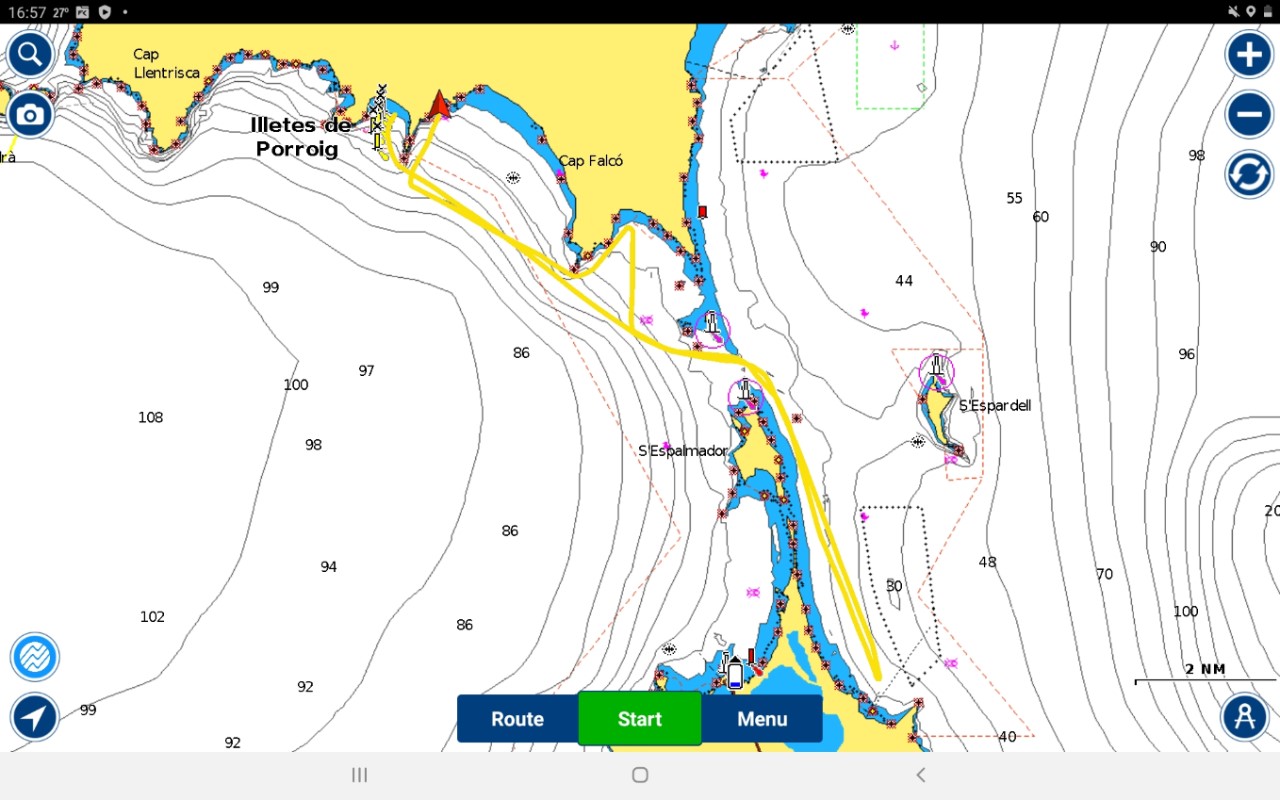Open the distance measure compass icon

pyautogui.click(x=1245, y=716)
